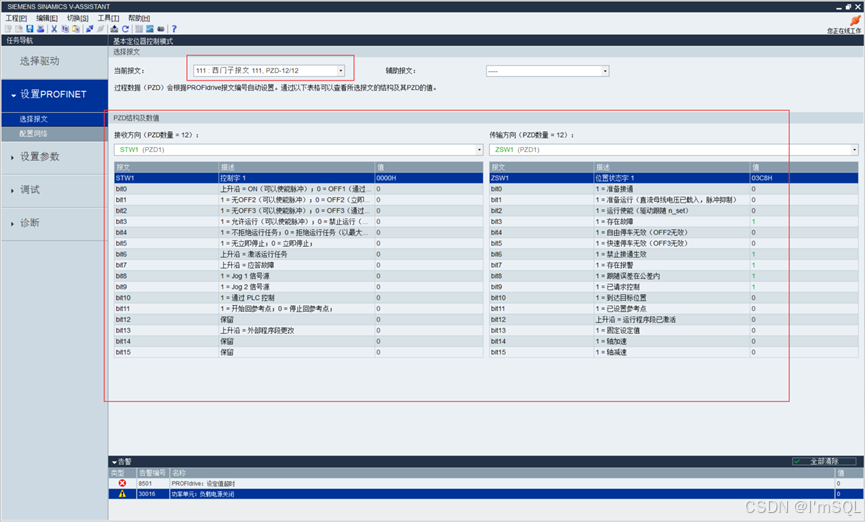Select STW1 bit8 row 1 = Jog 1 信号源
This screenshot has height=522, width=865.
[x=298, y=276]
